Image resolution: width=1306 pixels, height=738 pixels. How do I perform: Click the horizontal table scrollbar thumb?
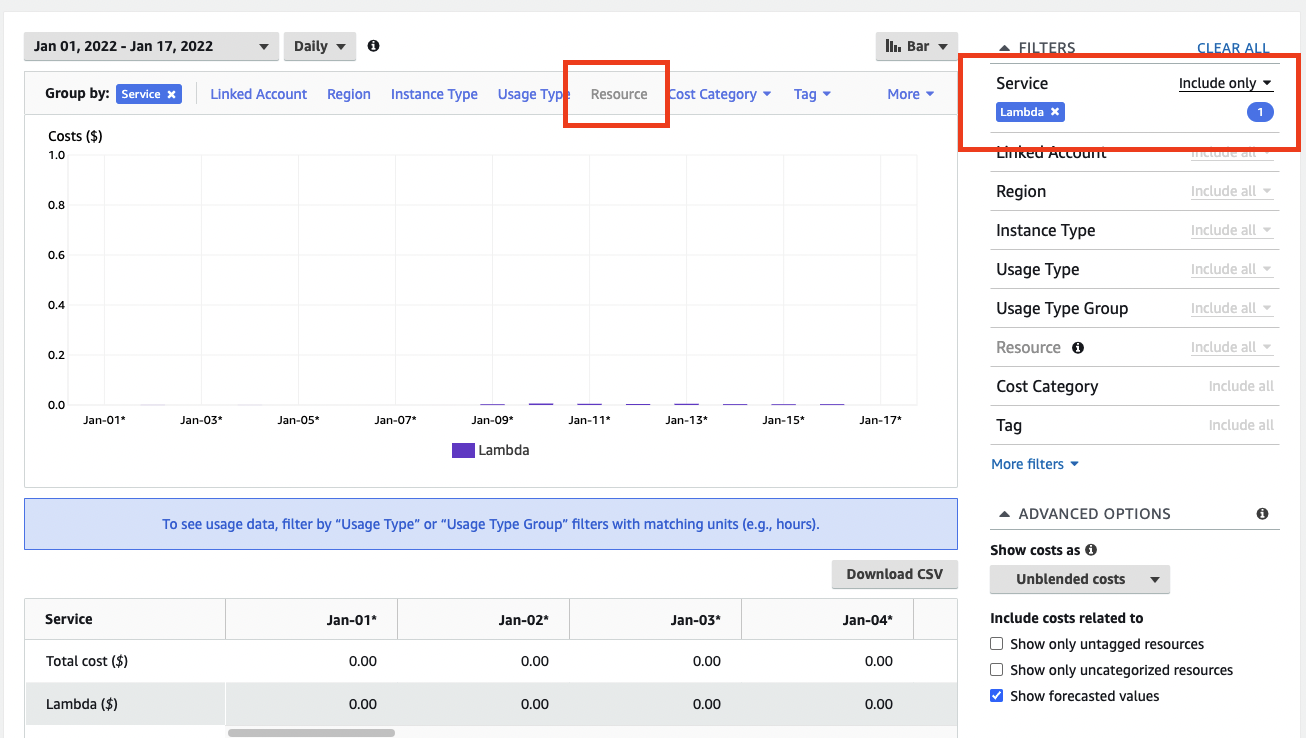click(x=311, y=733)
